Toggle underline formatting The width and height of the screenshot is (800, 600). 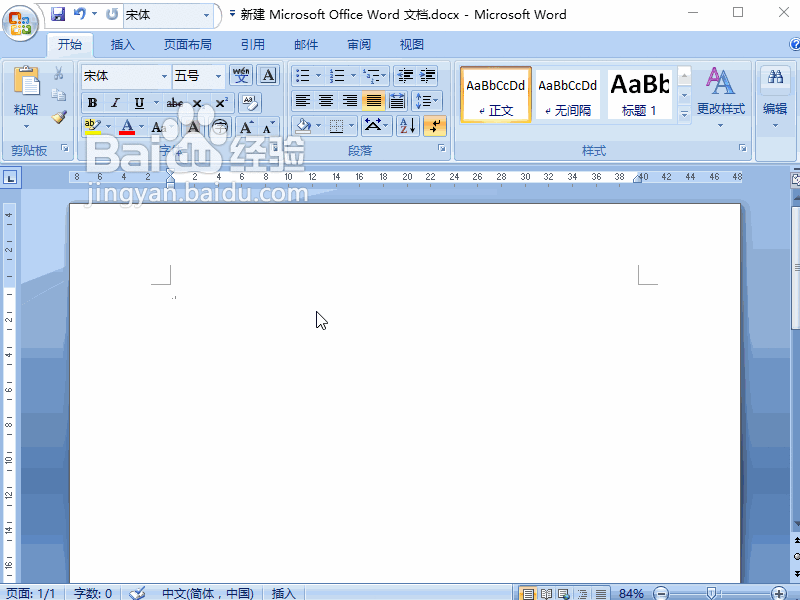pyautogui.click(x=139, y=103)
